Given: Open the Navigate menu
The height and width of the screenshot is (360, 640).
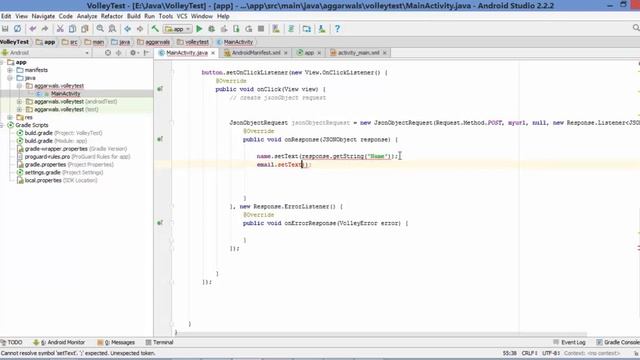Looking at the screenshot, I should tap(43, 16).
